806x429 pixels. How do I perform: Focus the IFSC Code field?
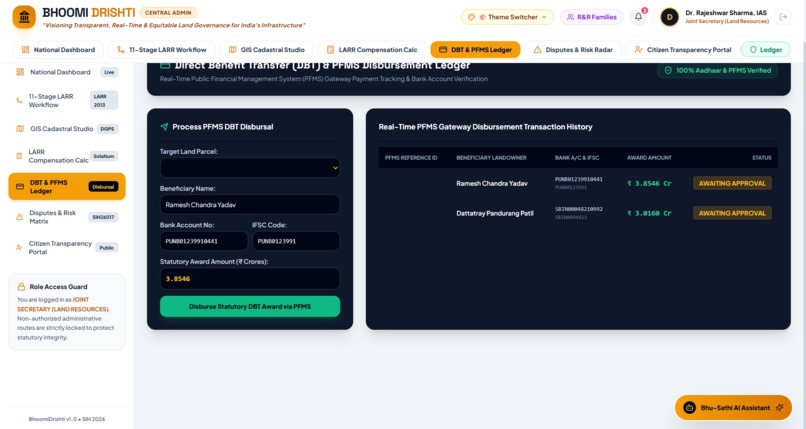click(296, 241)
